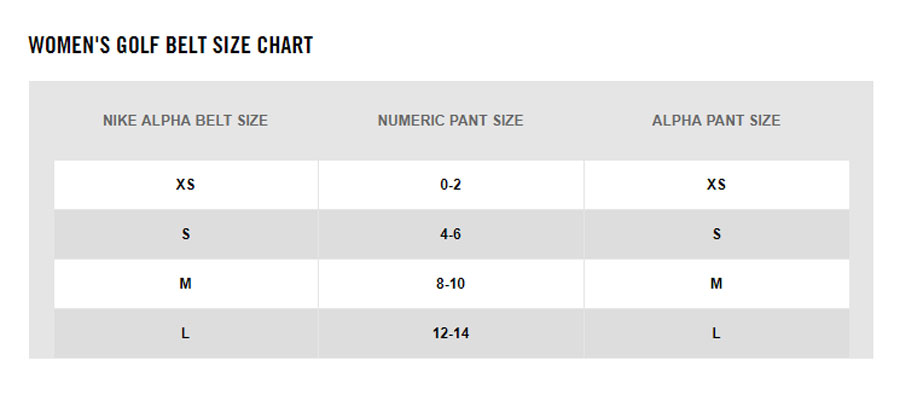Click the XS cell under Alpha Pant Size
The image size is (900, 401).
pyautogui.click(x=716, y=185)
